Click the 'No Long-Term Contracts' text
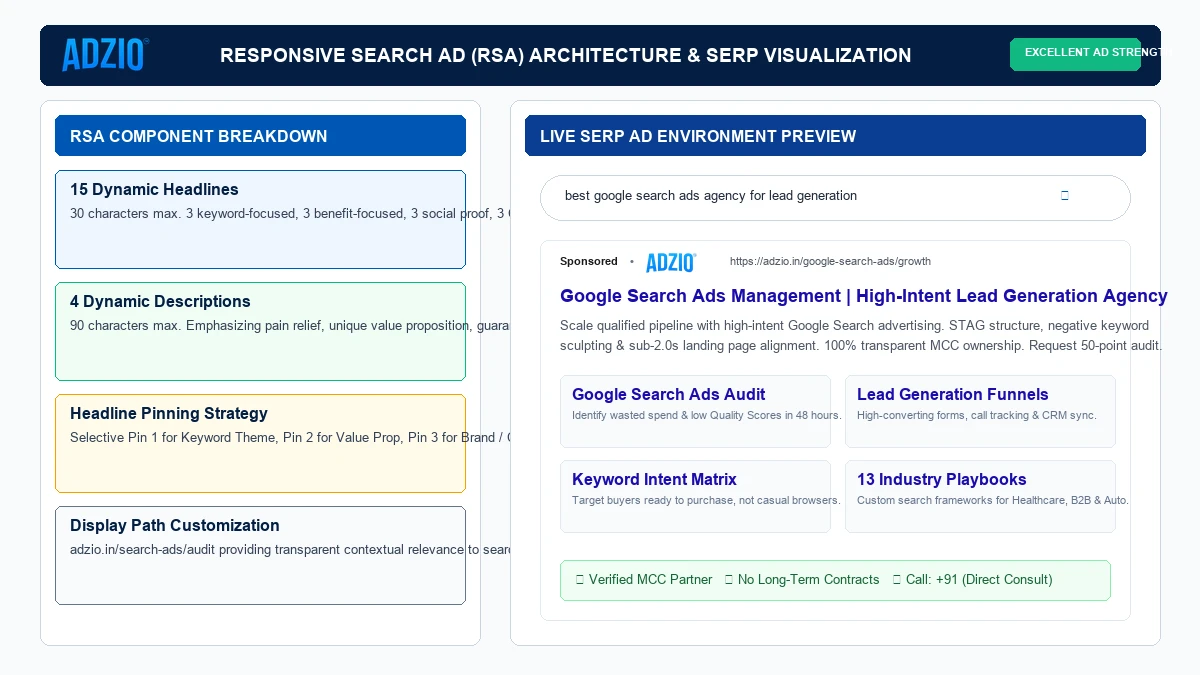 [809, 580]
